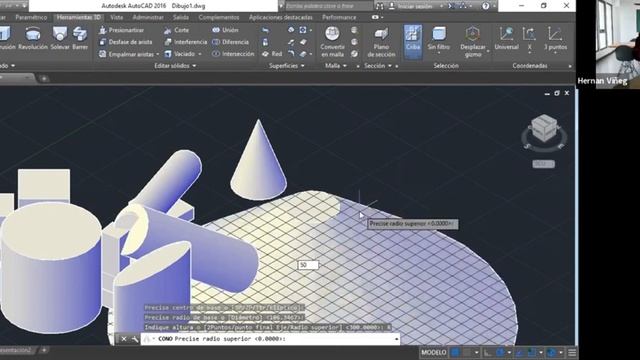Click the command line input field

pos(269,339)
